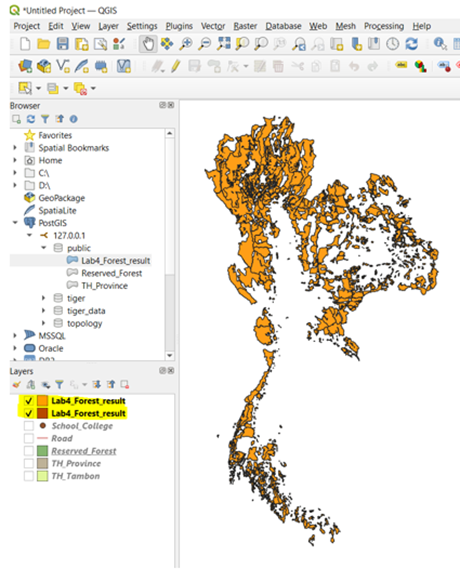Click the Refresh map icon
The width and height of the screenshot is (460, 582).
click(411, 44)
